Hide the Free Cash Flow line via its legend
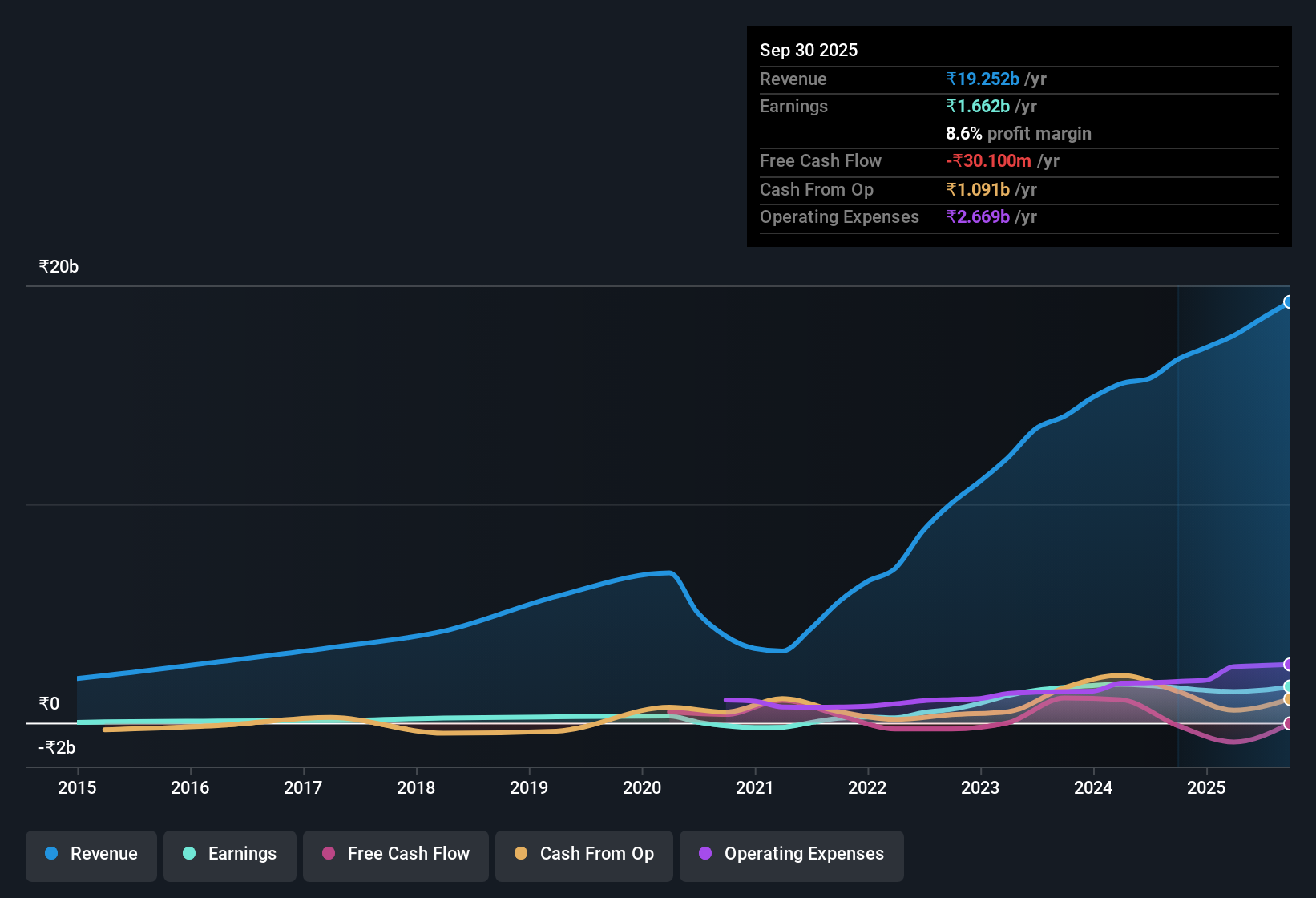This screenshot has height=898, width=1316. pyautogui.click(x=395, y=854)
